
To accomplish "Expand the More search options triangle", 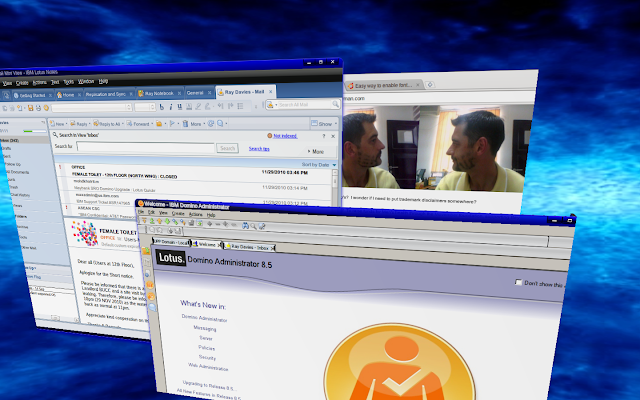I will (x=309, y=151).
